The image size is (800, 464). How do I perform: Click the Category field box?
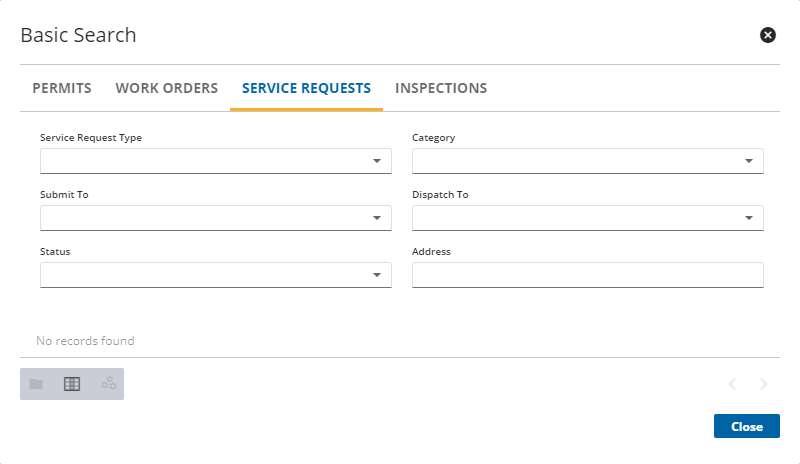coord(577,161)
